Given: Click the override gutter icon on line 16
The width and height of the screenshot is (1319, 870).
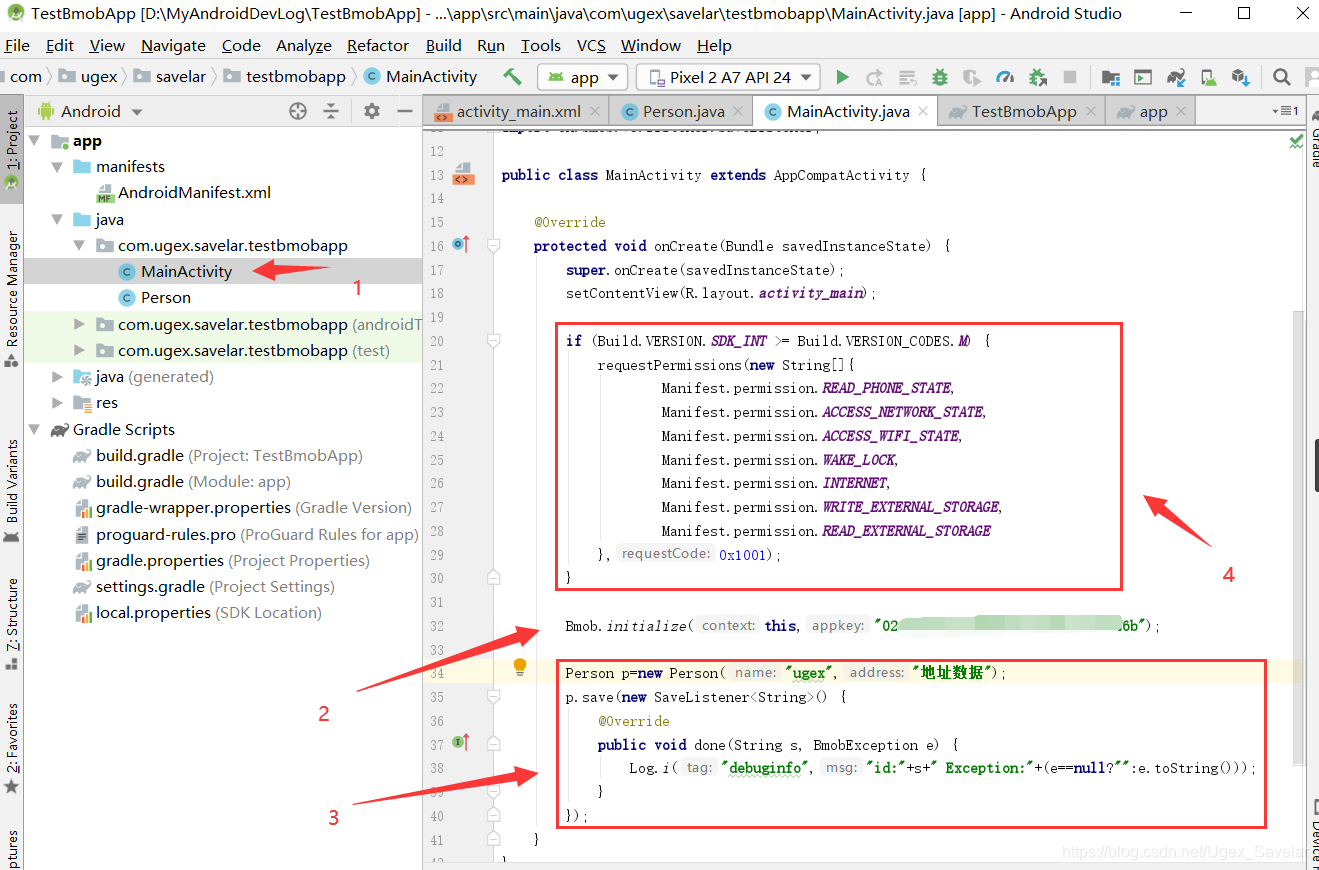Looking at the screenshot, I should pos(462,244).
